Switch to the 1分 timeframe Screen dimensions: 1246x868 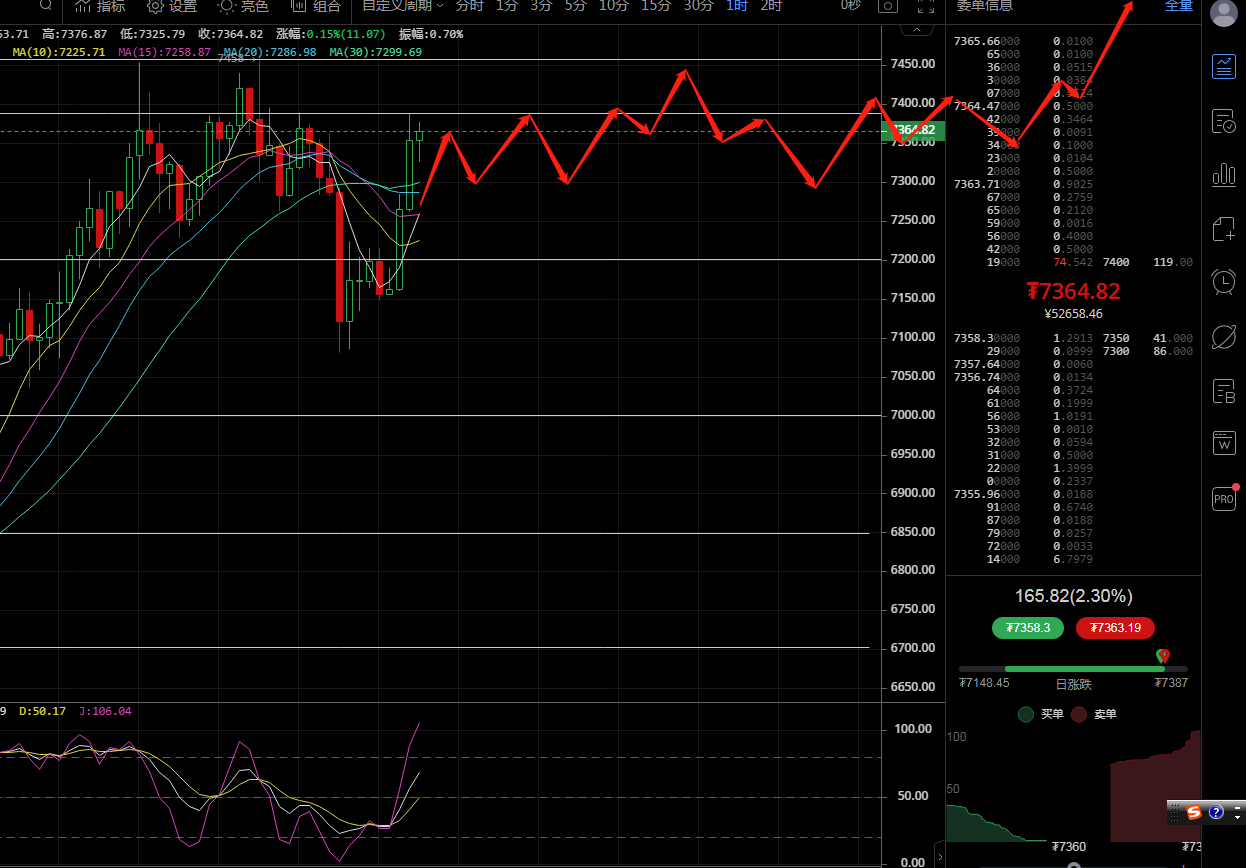[x=506, y=6]
